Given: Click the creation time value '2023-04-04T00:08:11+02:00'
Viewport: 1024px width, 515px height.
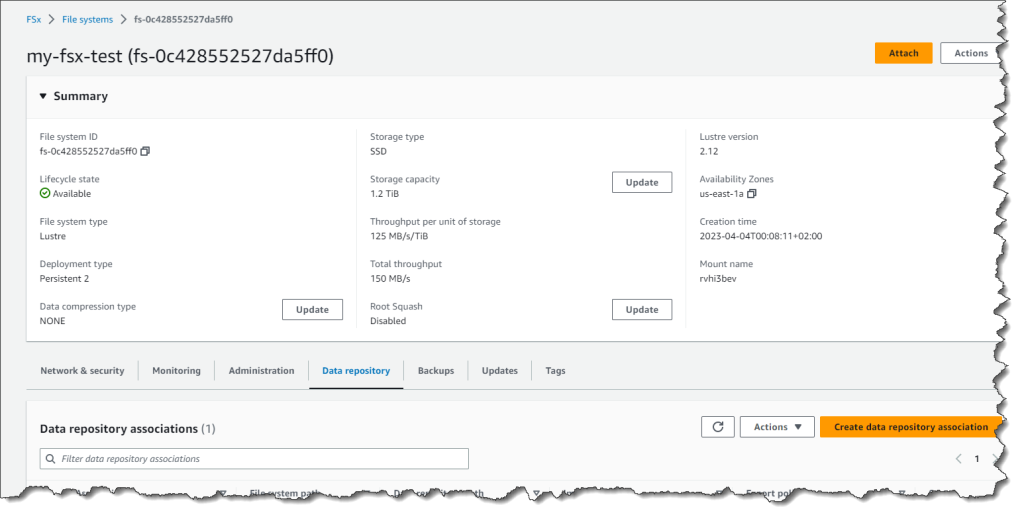Looking at the screenshot, I should pos(761,236).
